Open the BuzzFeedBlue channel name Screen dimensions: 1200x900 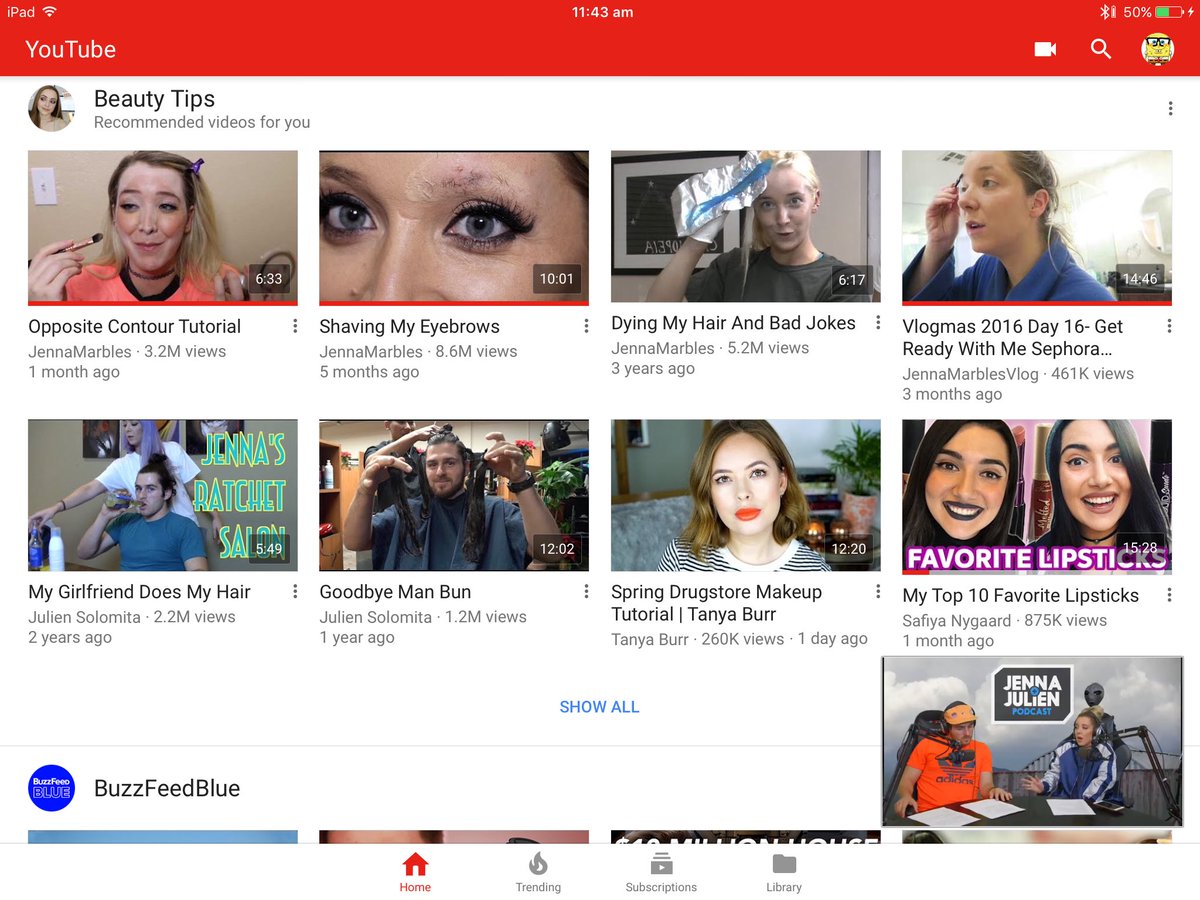pos(167,788)
